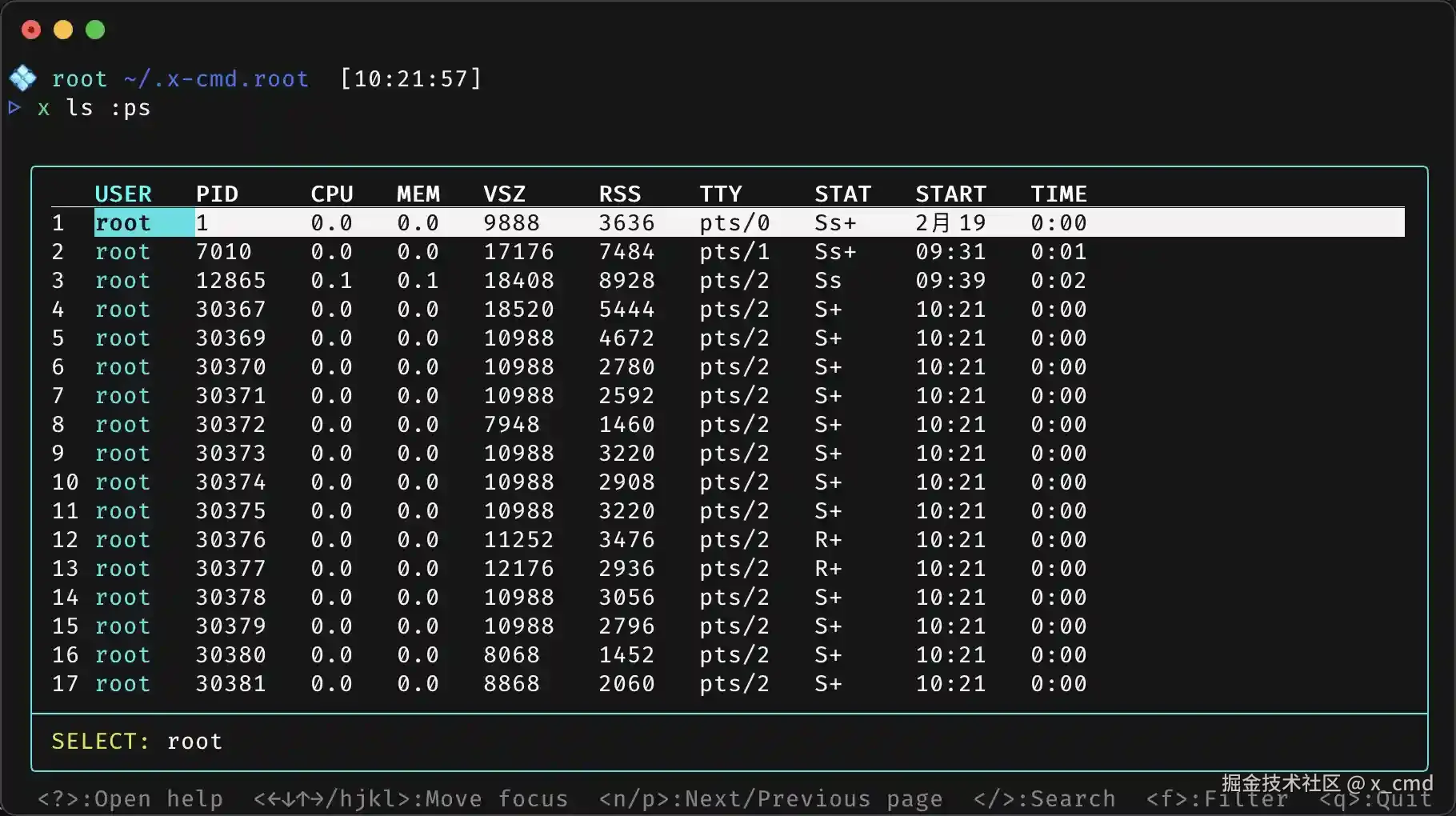Click PID 30381 in row 17
The image size is (1456, 816).
231,683
